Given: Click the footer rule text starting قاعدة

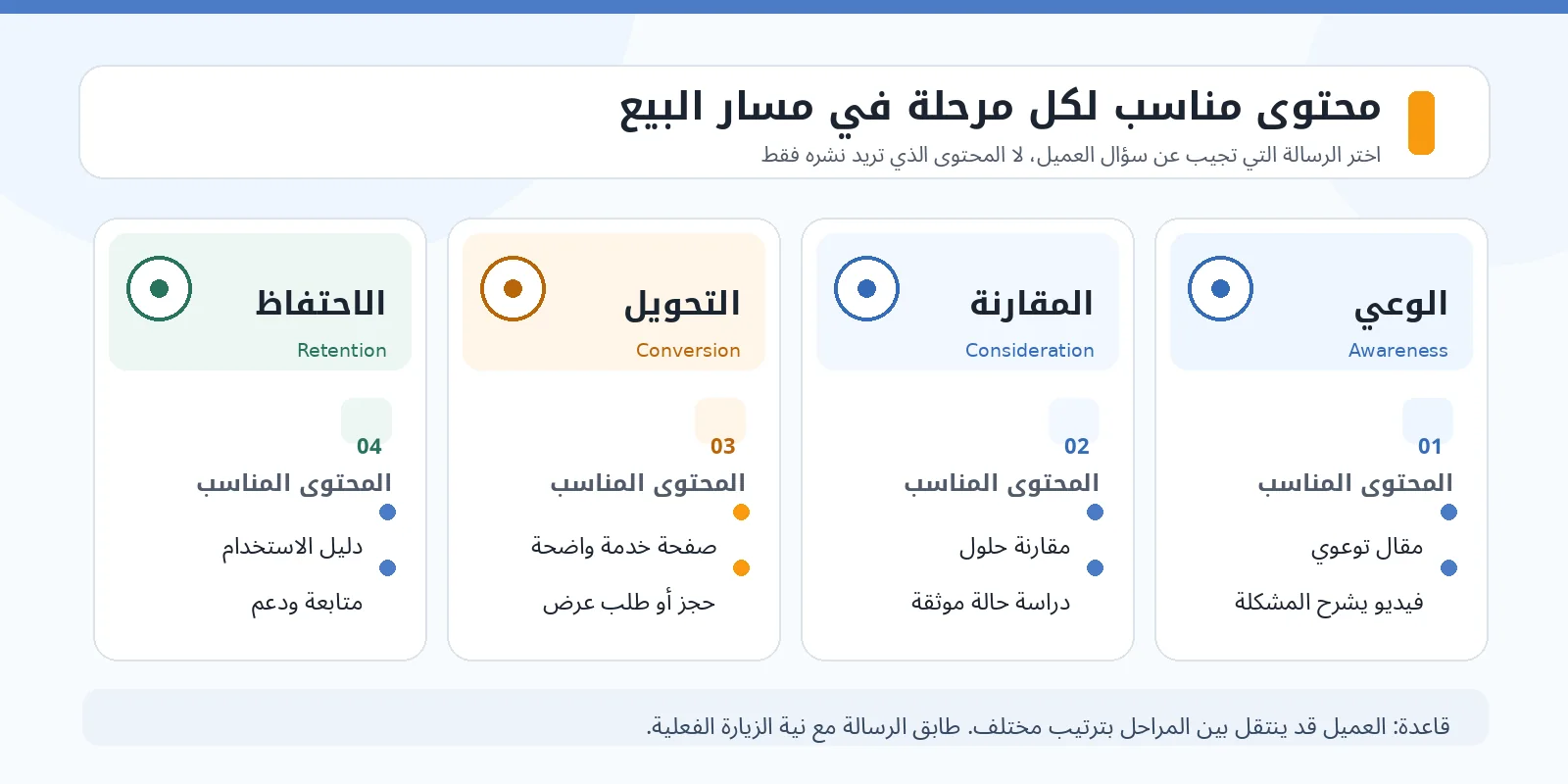Looking at the screenshot, I should tap(1048, 726).
